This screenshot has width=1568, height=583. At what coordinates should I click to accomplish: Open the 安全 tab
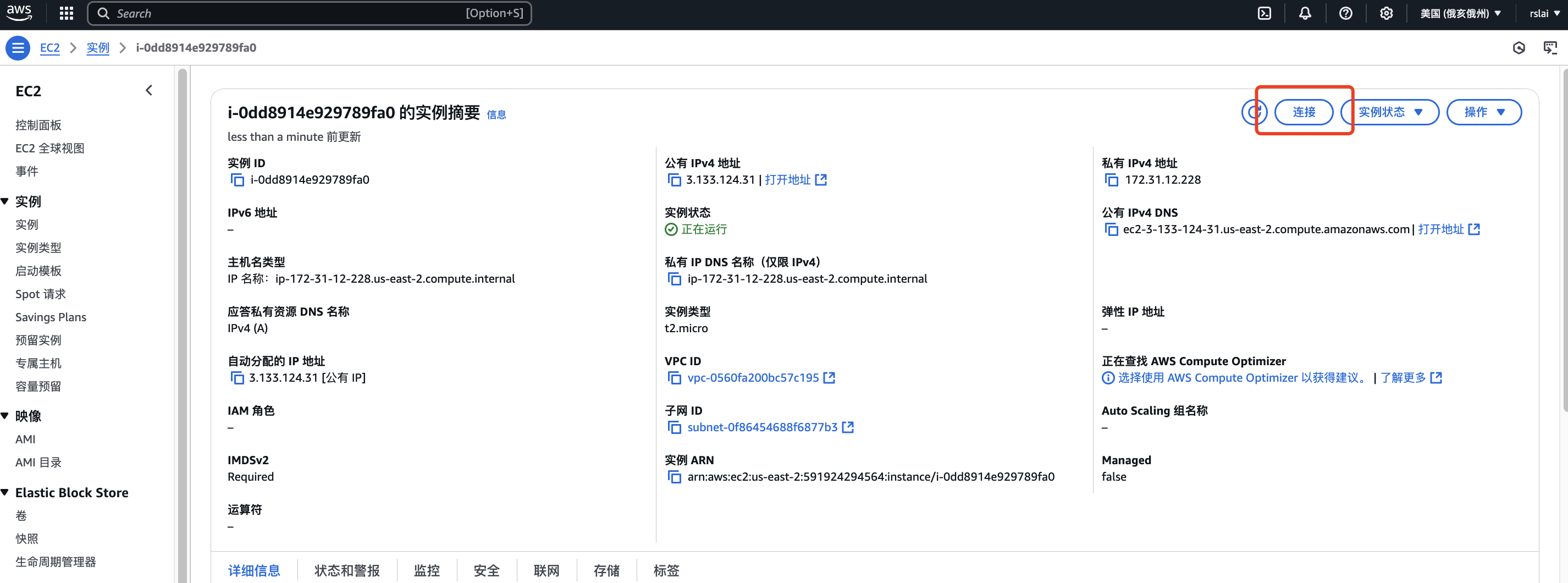[487, 570]
